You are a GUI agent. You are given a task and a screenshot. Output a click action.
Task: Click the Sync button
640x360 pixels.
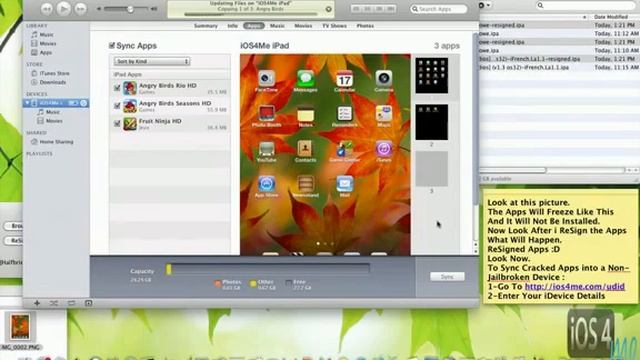447,277
